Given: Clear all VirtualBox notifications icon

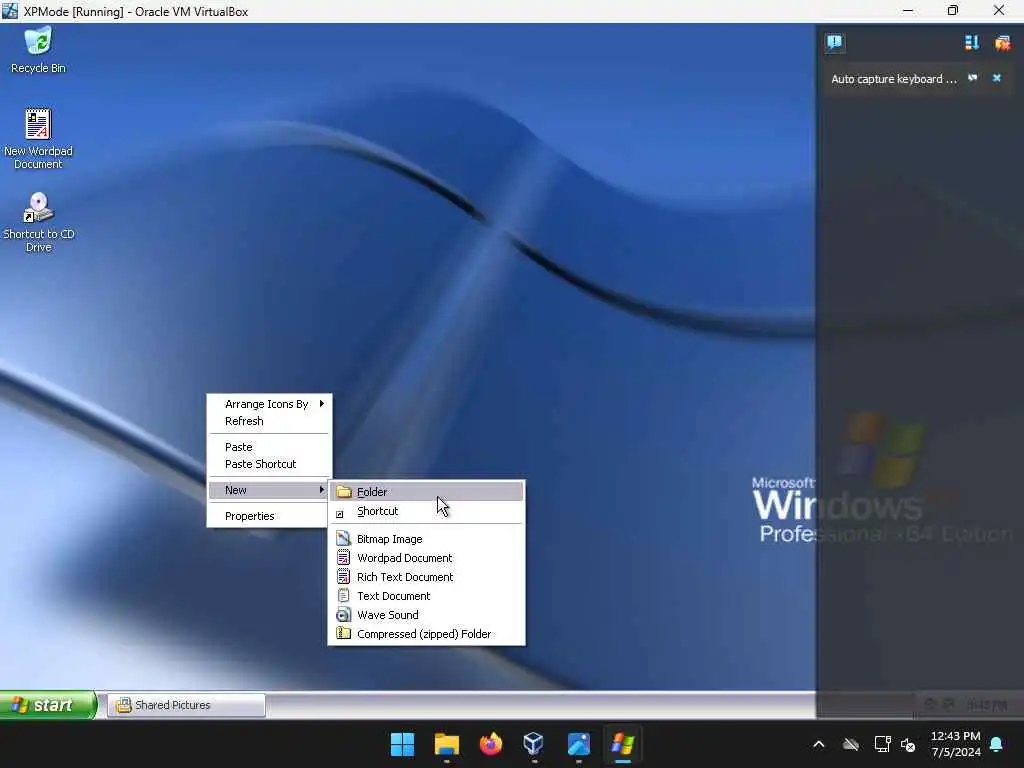Looking at the screenshot, I should (x=1002, y=43).
